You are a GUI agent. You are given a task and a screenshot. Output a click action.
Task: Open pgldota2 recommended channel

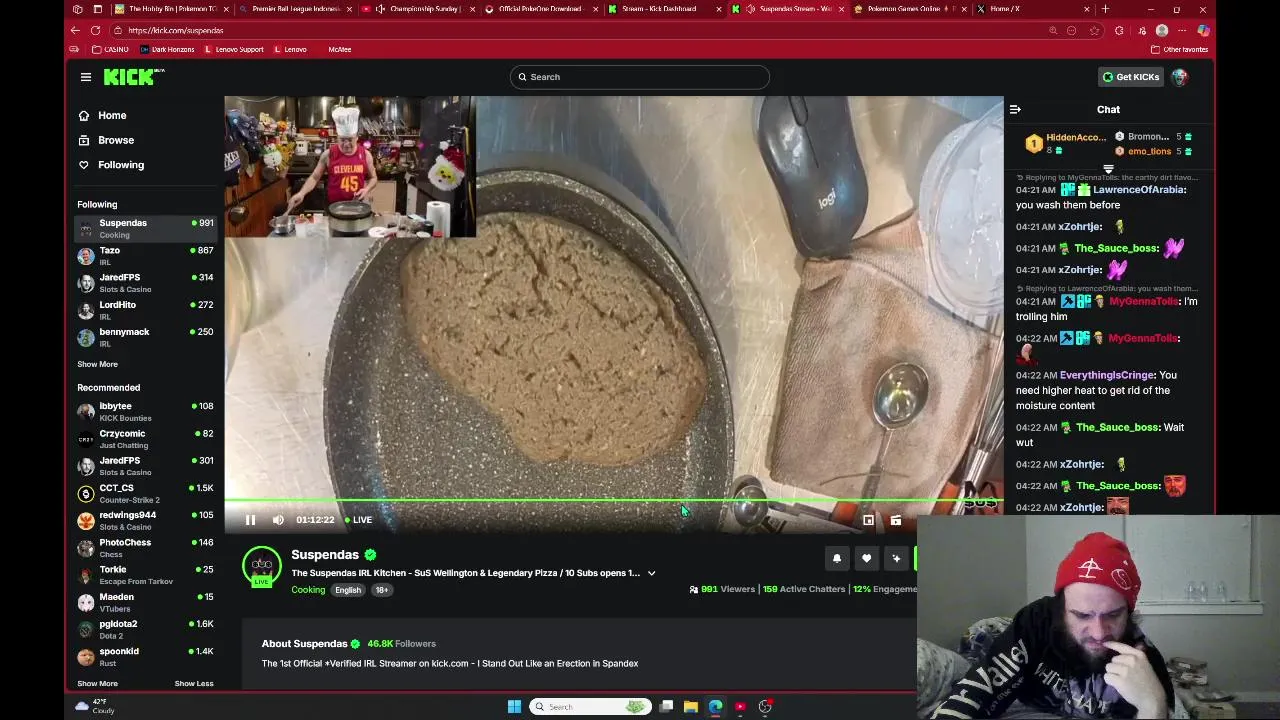click(x=146, y=630)
